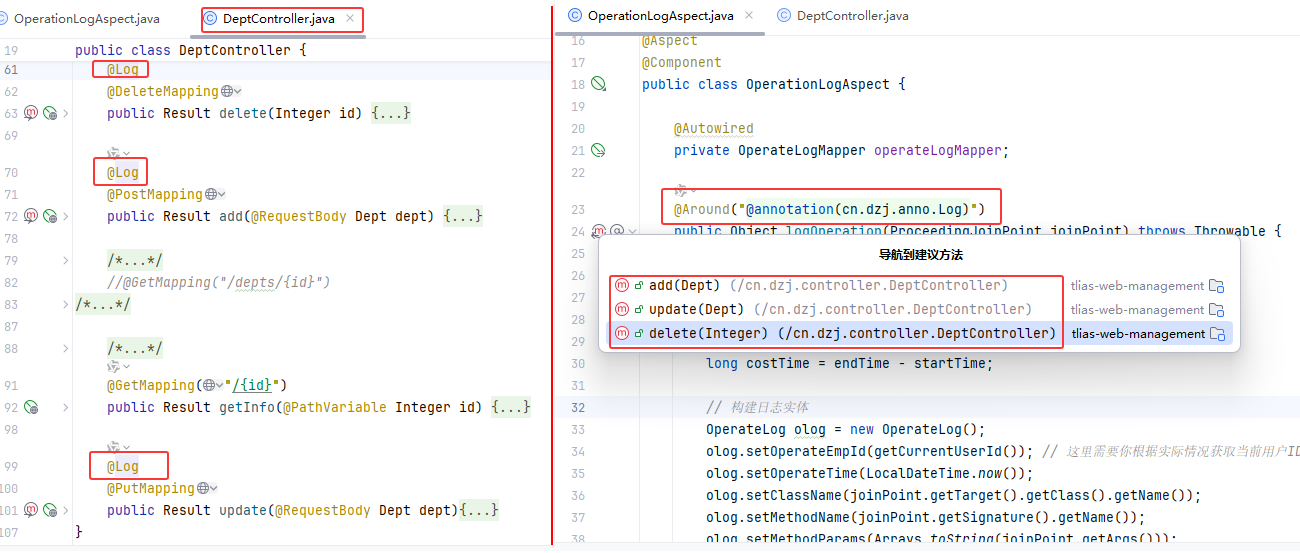The height and width of the screenshot is (553, 1300).
Task: Expand the folded update method body placeholder
Action: 478,510
